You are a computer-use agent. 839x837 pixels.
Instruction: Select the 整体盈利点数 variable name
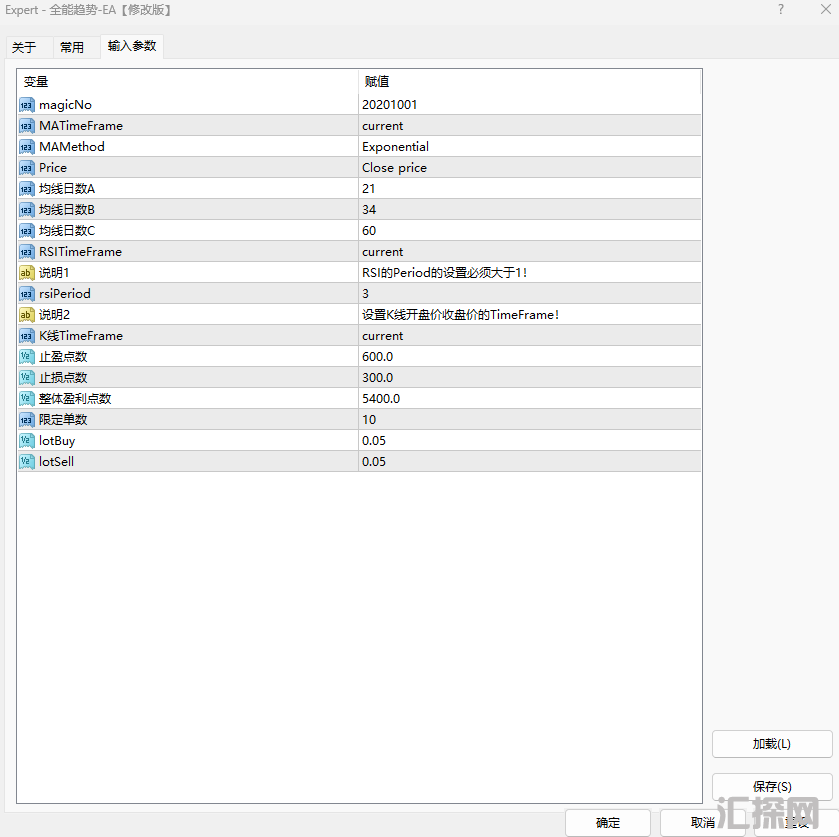pos(75,399)
